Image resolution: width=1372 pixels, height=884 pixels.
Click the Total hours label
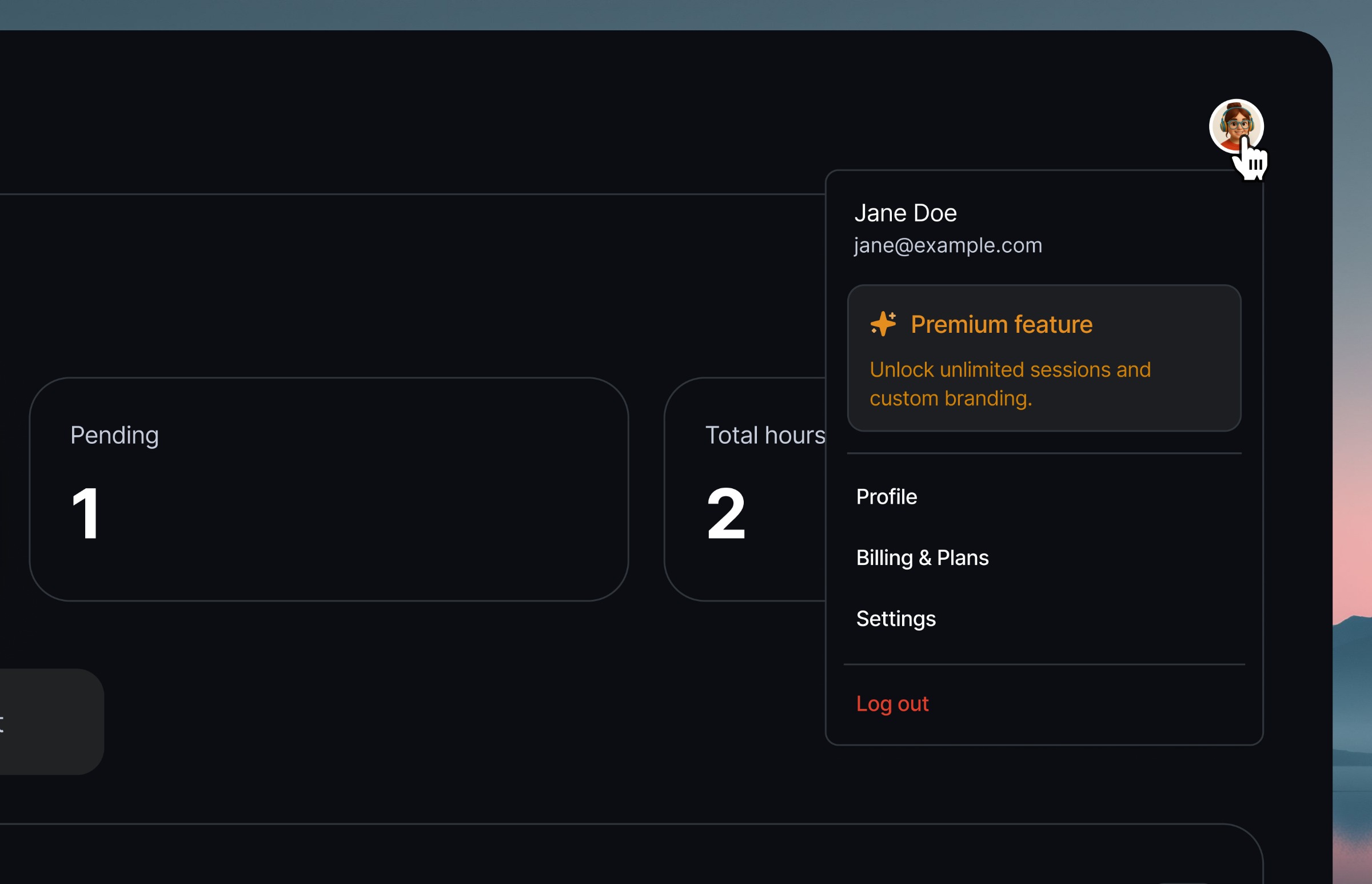pyautogui.click(x=765, y=435)
